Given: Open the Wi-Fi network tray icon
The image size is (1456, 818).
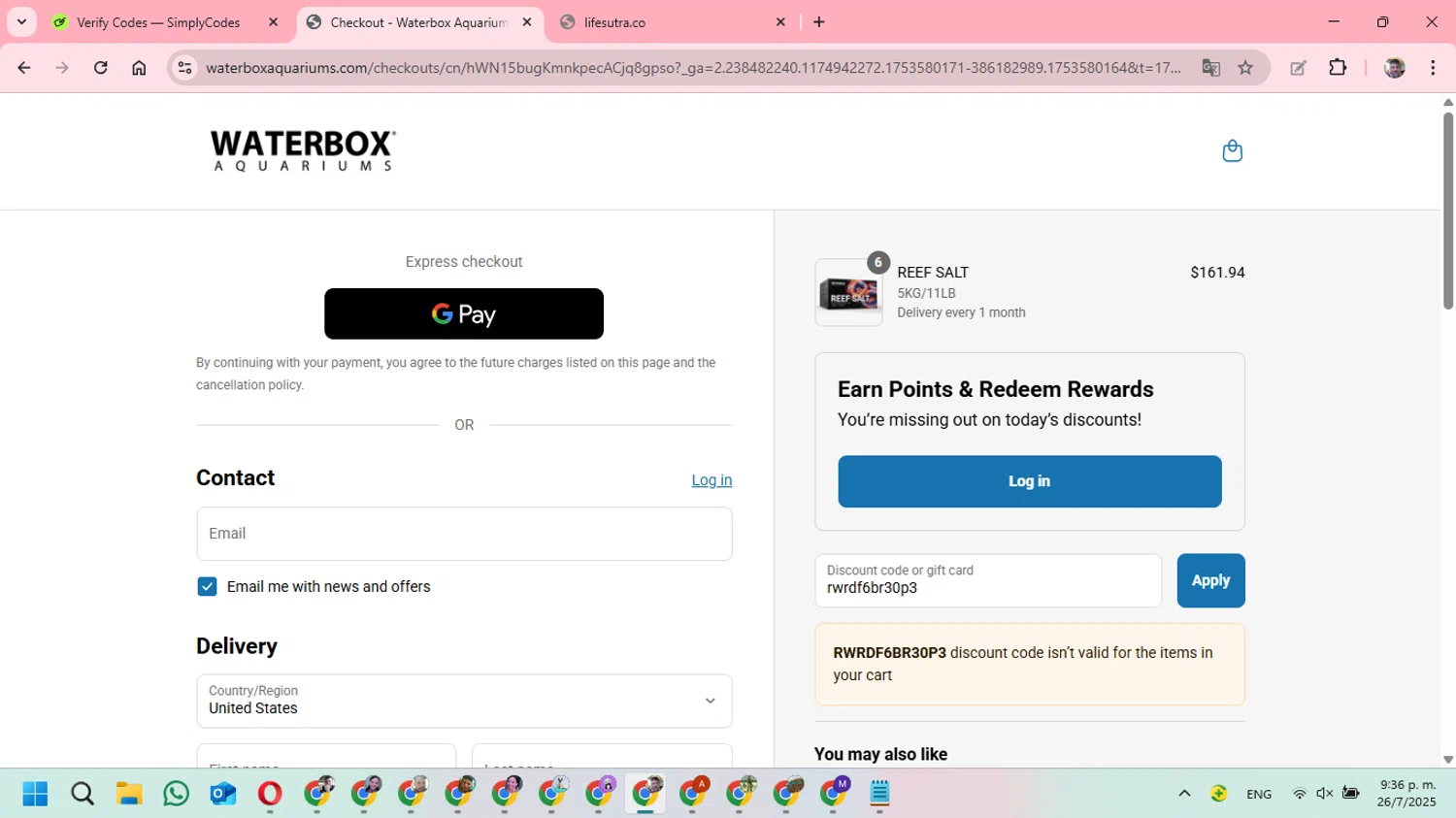Looking at the screenshot, I should (1299, 794).
